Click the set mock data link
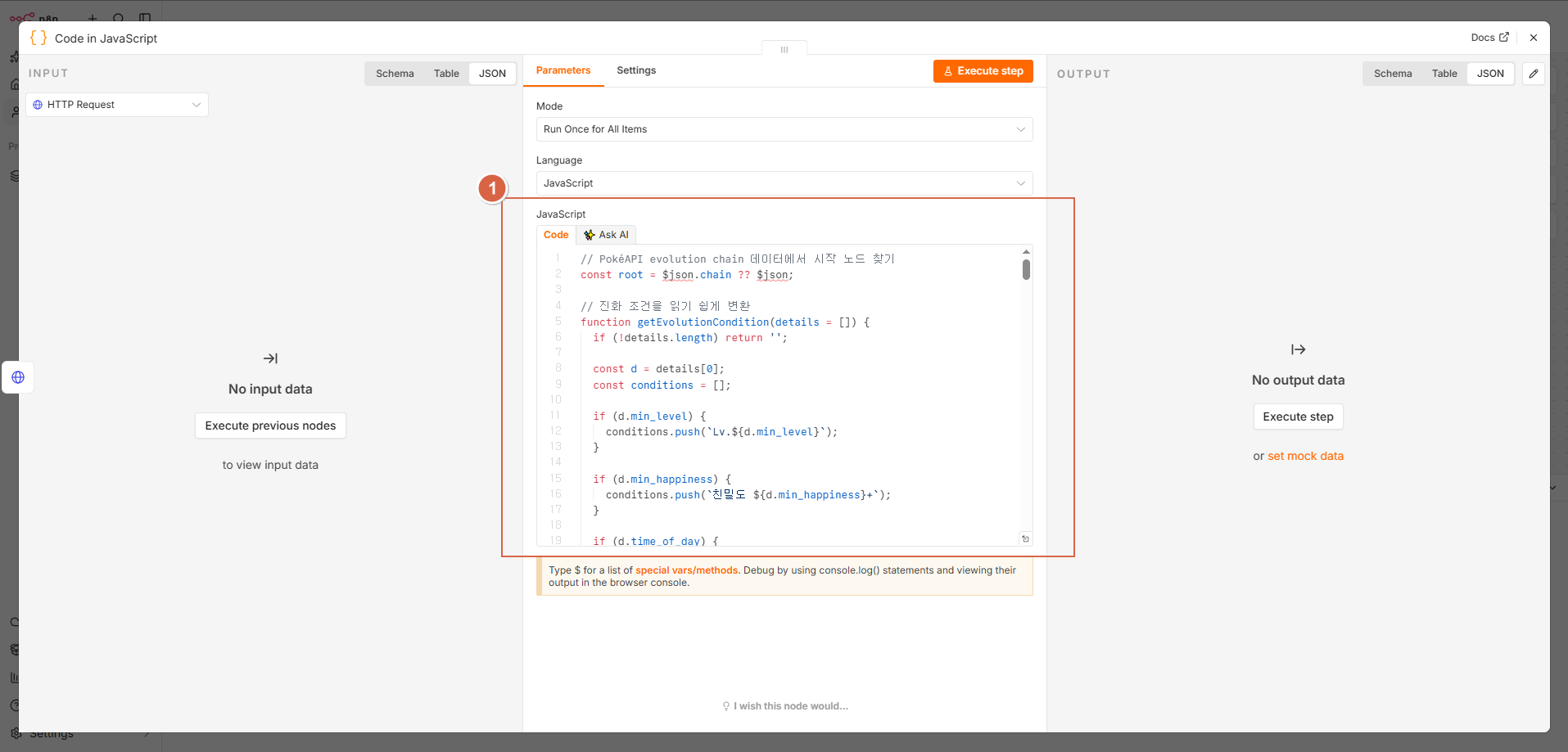1568x752 pixels. 1305,456
